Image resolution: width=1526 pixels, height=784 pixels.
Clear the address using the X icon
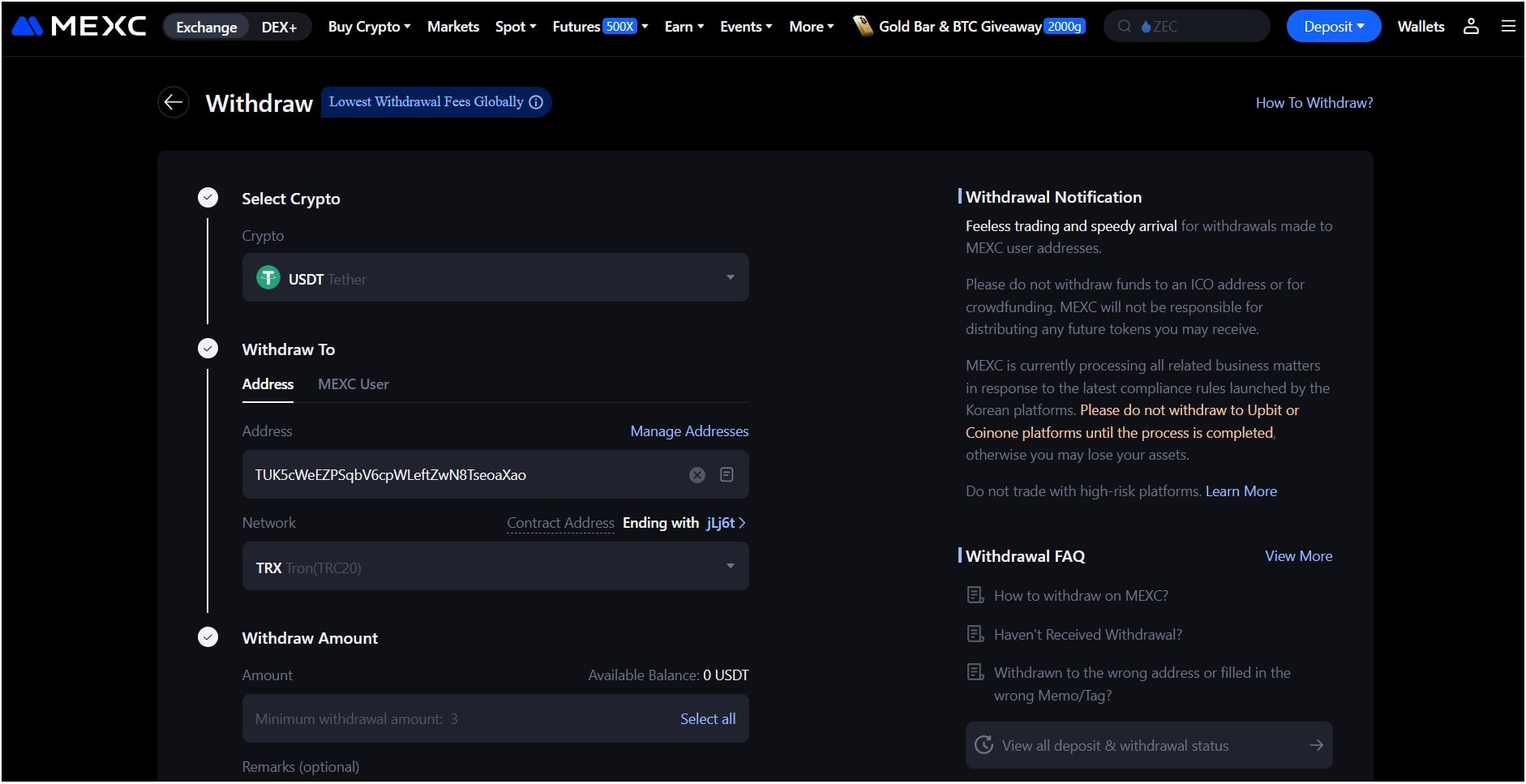pyautogui.click(x=697, y=475)
